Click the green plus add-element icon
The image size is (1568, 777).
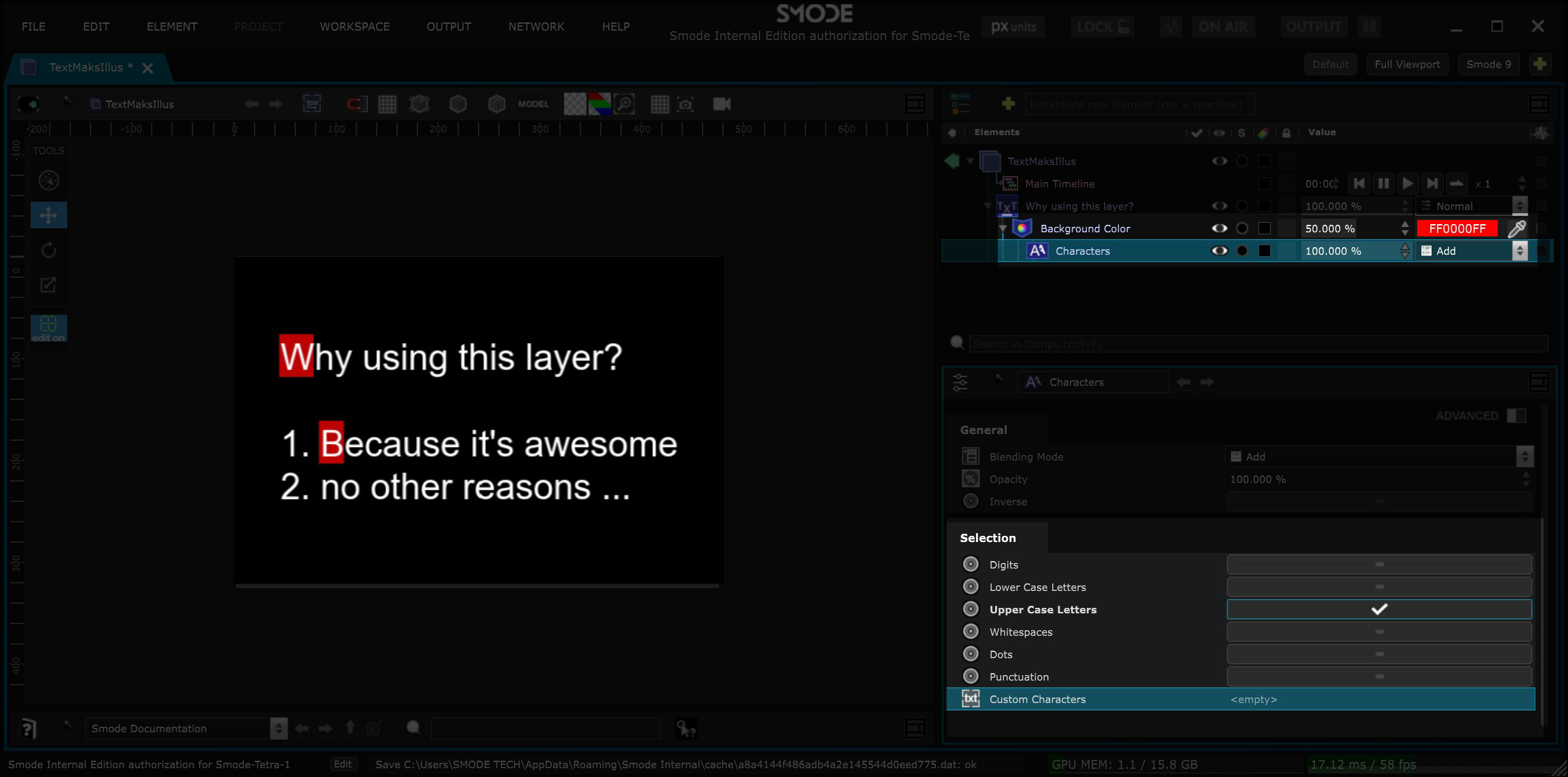(1008, 103)
